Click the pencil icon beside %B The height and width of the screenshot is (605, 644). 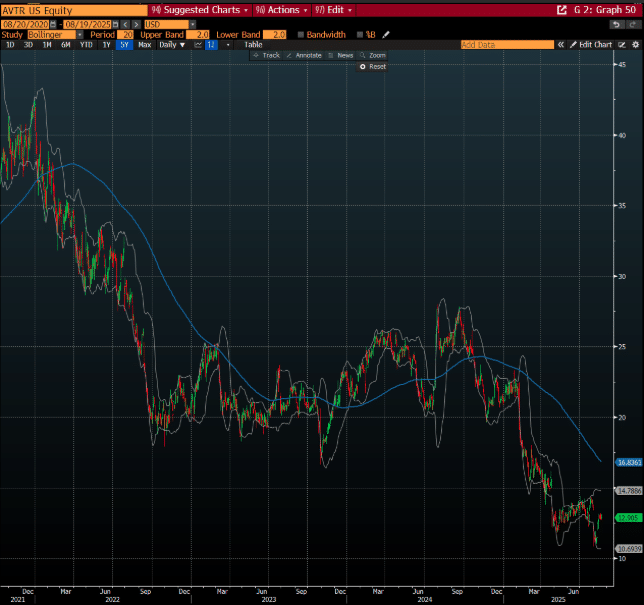385,35
